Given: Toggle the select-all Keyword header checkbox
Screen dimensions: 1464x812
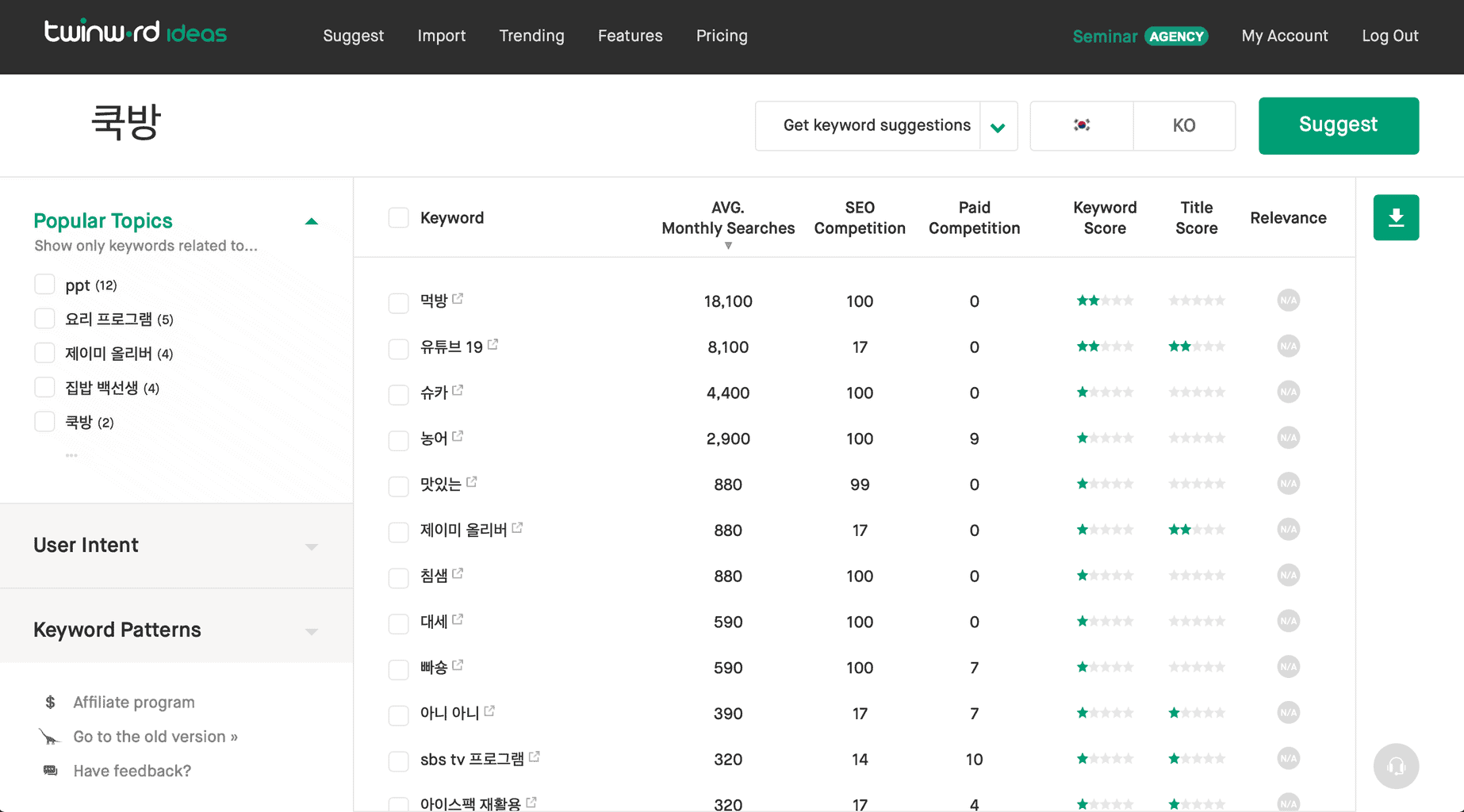Looking at the screenshot, I should pyautogui.click(x=398, y=217).
